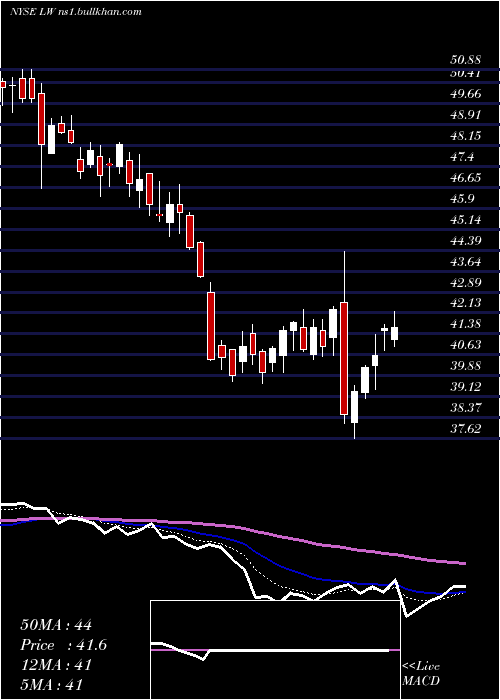
Task: Select the 39.12 price axis label
Action: [465, 387]
